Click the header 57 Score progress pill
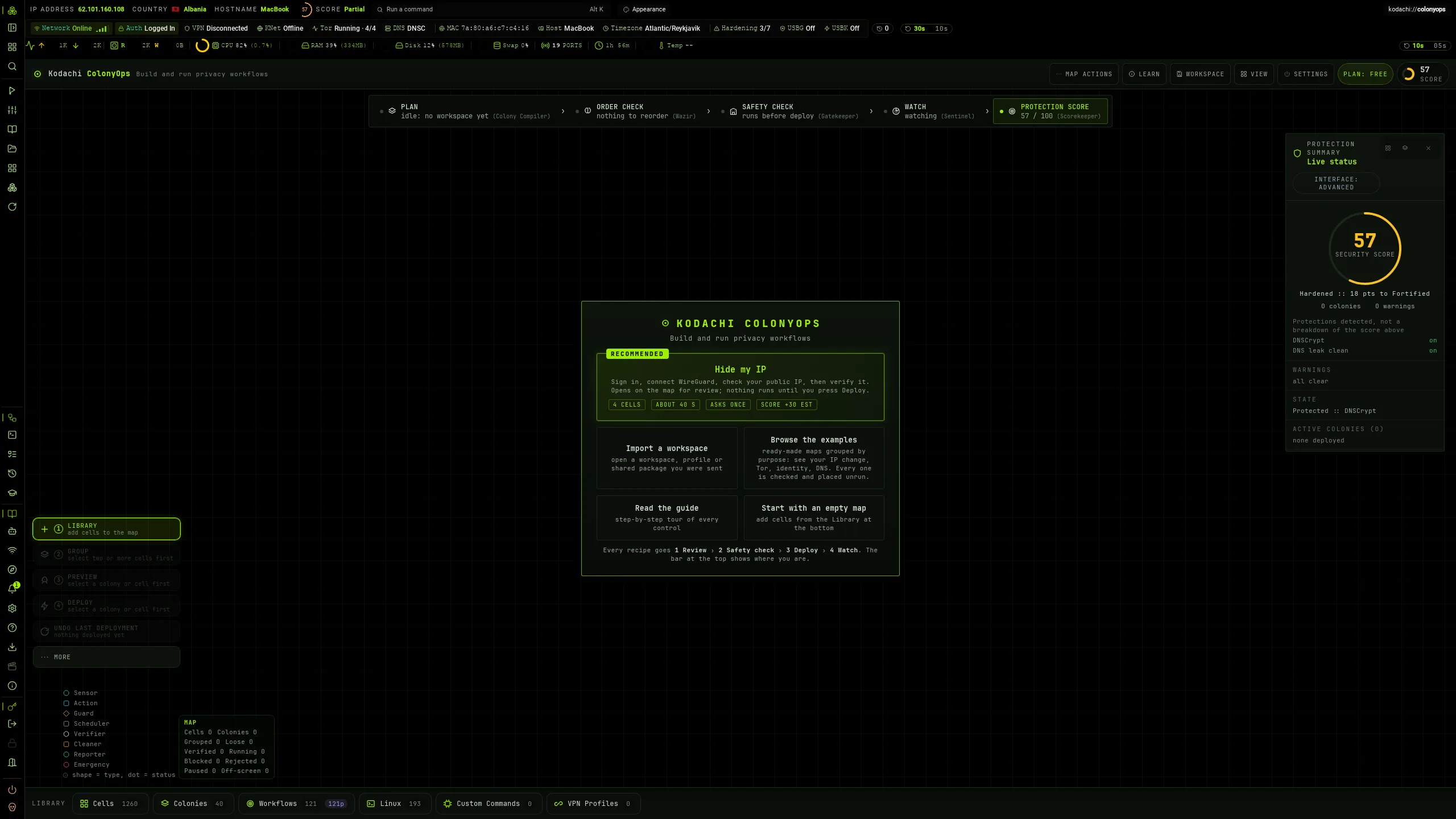 pyautogui.click(x=1422, y=74)
